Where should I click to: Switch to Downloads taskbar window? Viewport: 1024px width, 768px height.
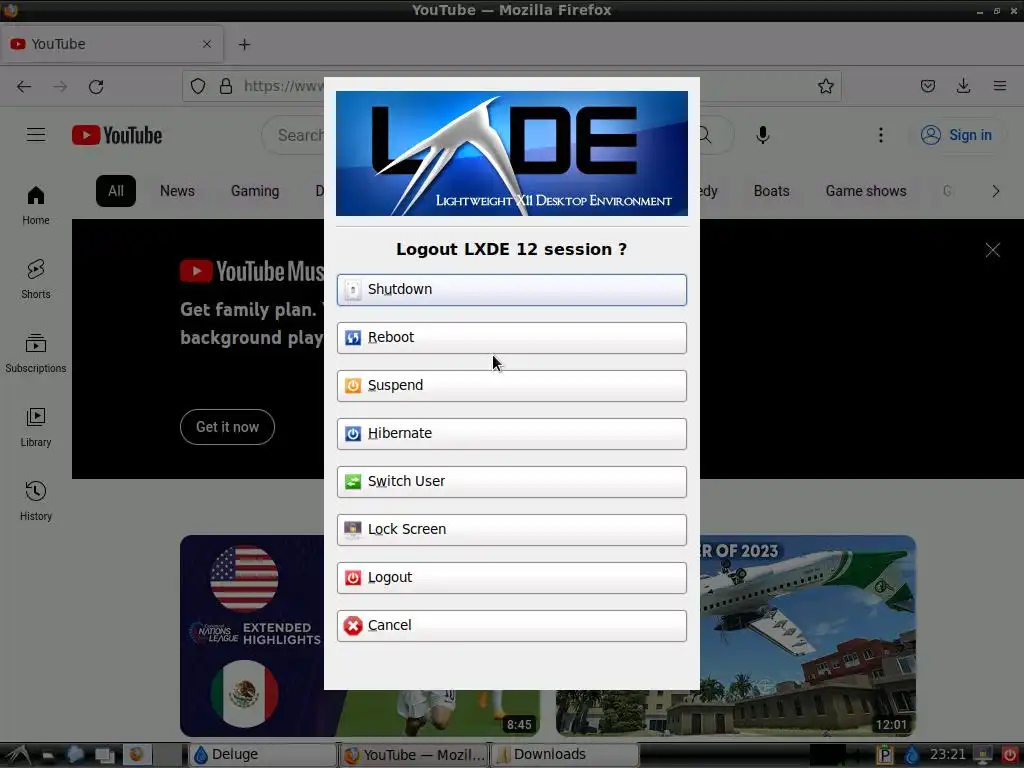[x=564, y=754]
